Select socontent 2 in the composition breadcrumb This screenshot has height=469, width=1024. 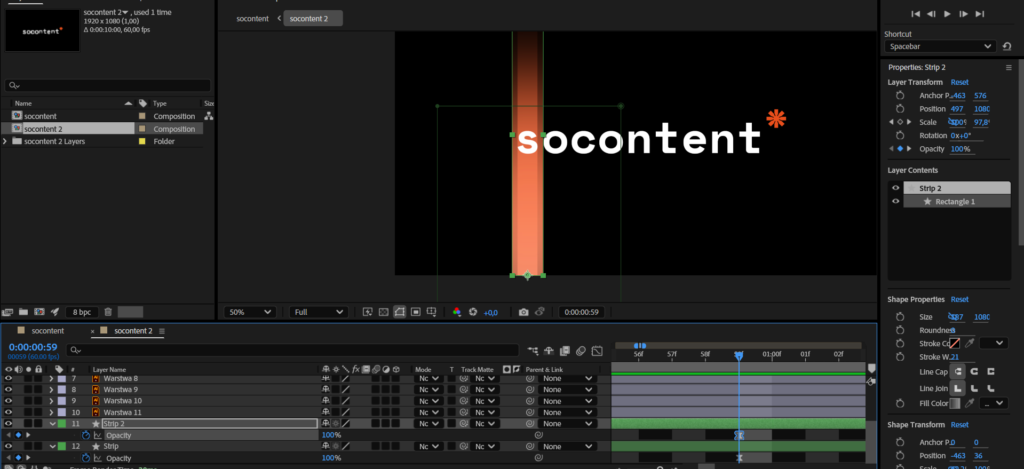pos(313,18)
